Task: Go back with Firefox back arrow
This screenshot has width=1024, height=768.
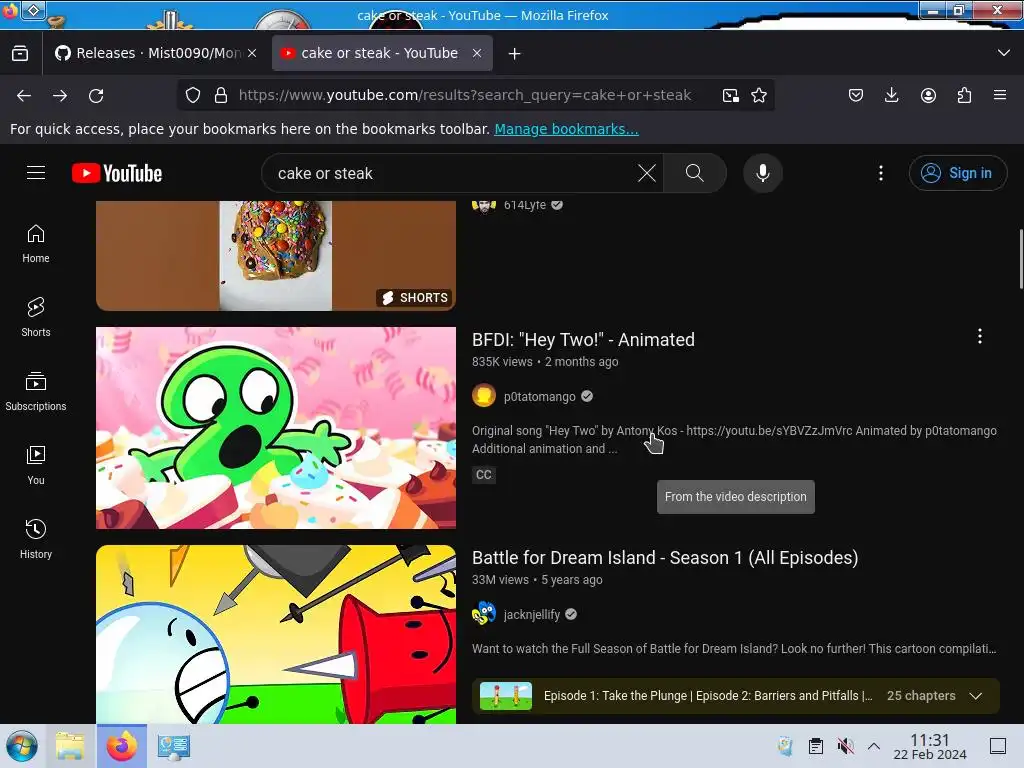Action: tap(24, 95)
